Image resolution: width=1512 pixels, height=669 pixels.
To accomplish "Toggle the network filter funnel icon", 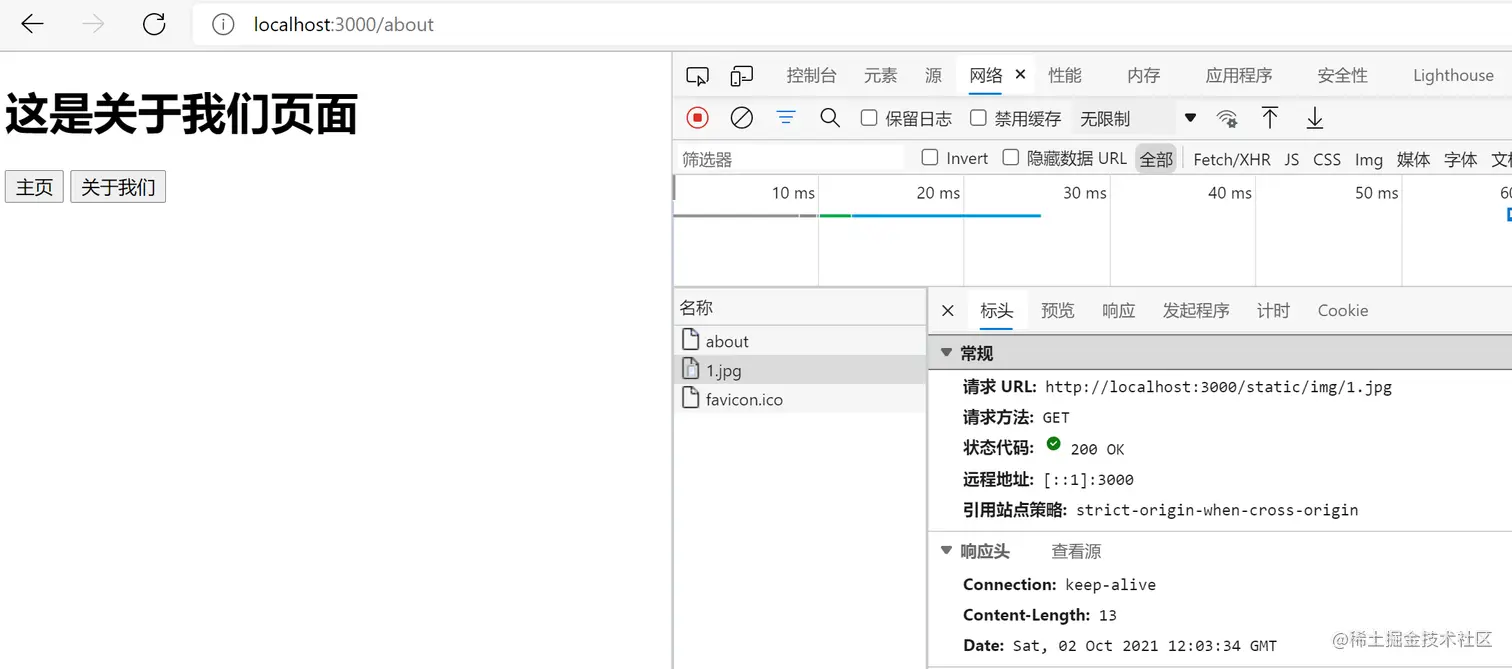I will pos(786,118).
